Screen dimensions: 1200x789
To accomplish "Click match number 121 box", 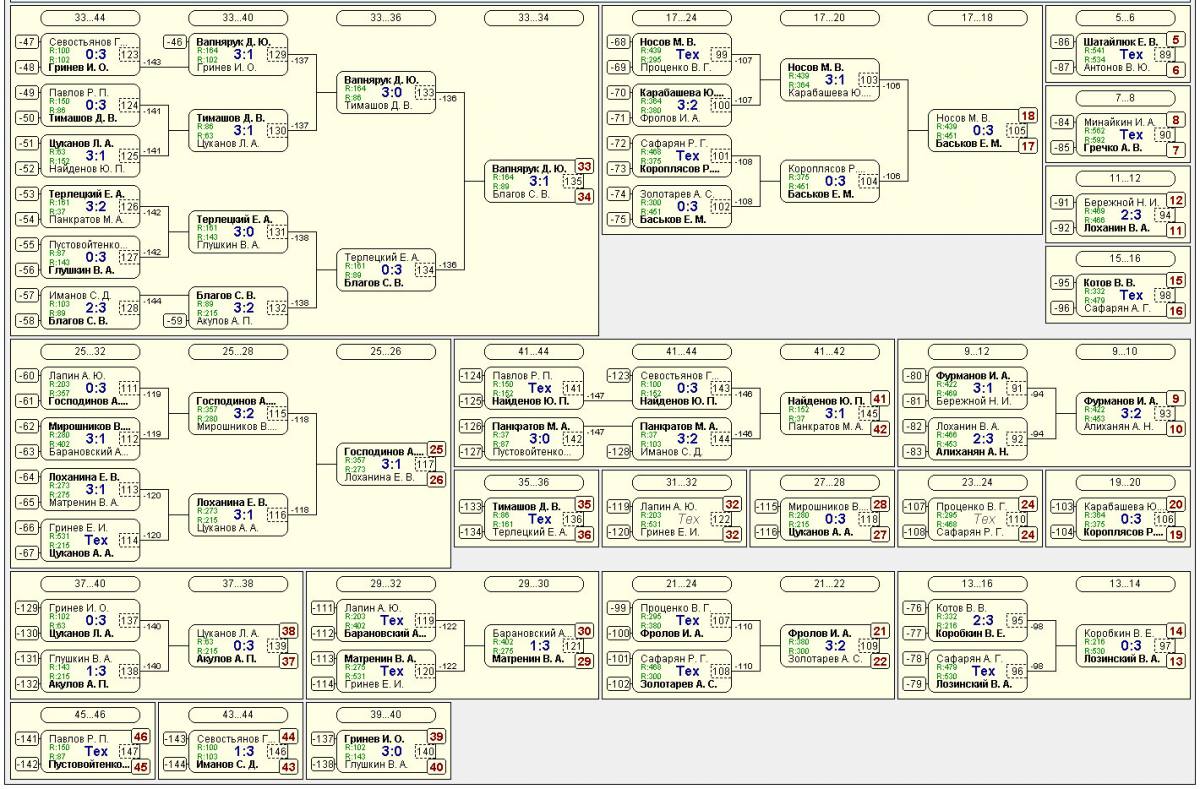I will 573,646.
